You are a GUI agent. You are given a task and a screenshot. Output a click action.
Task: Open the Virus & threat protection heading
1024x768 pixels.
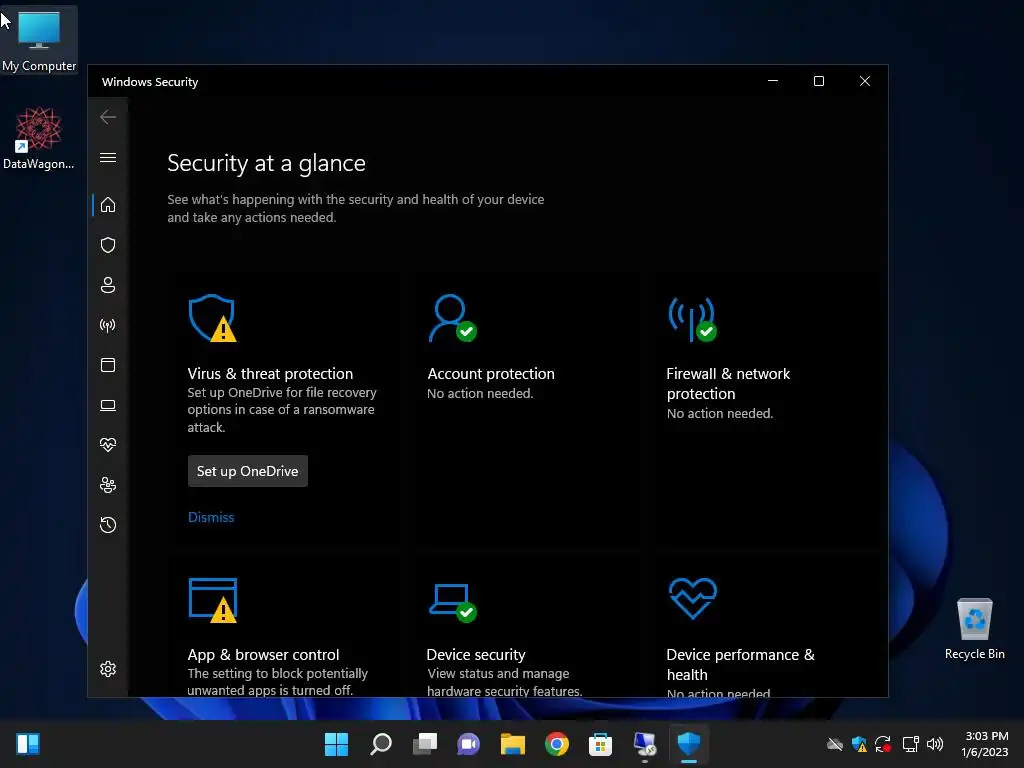tap(270, 374)
